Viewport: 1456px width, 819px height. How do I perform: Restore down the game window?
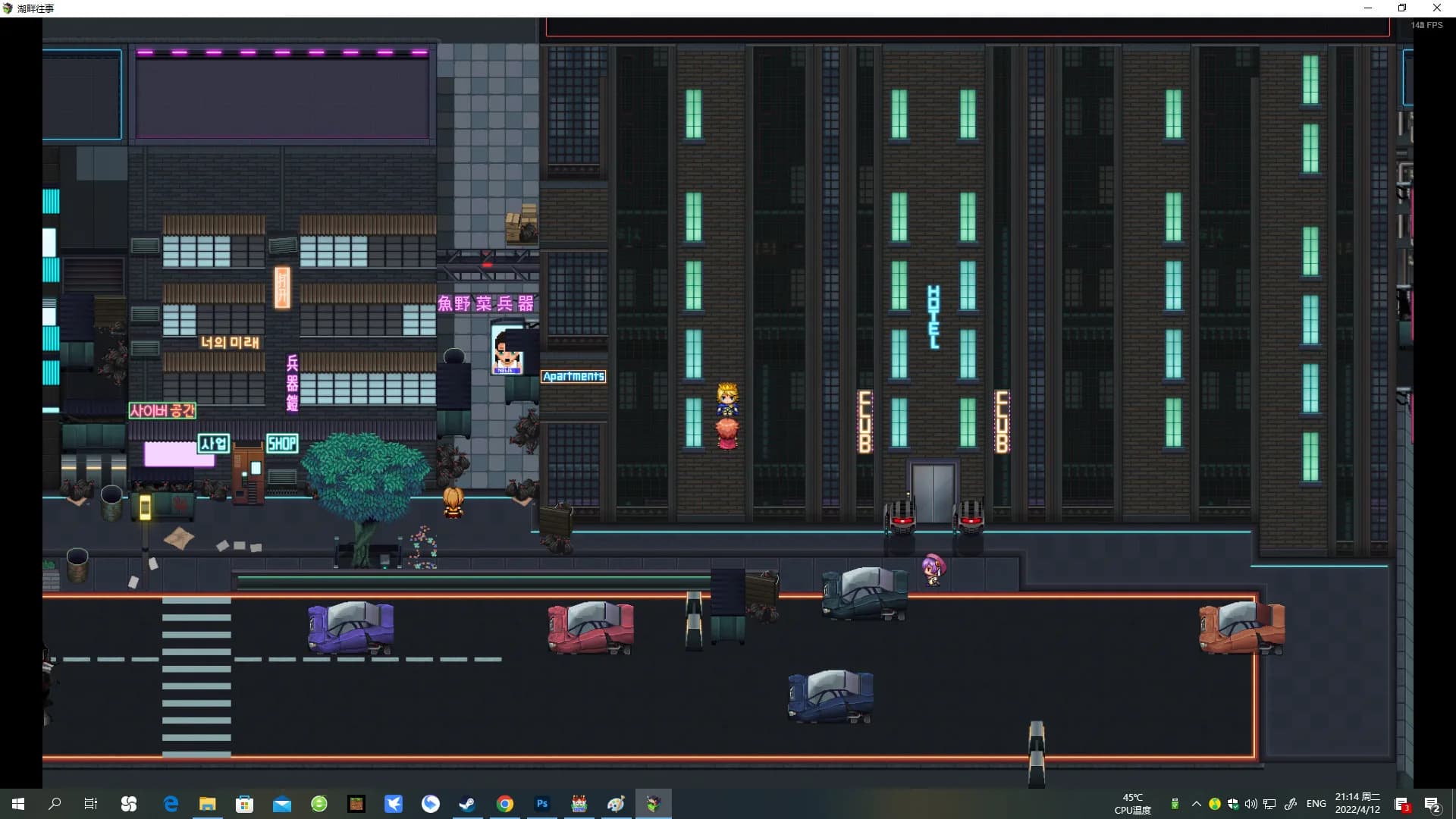tap(1402, 8)
